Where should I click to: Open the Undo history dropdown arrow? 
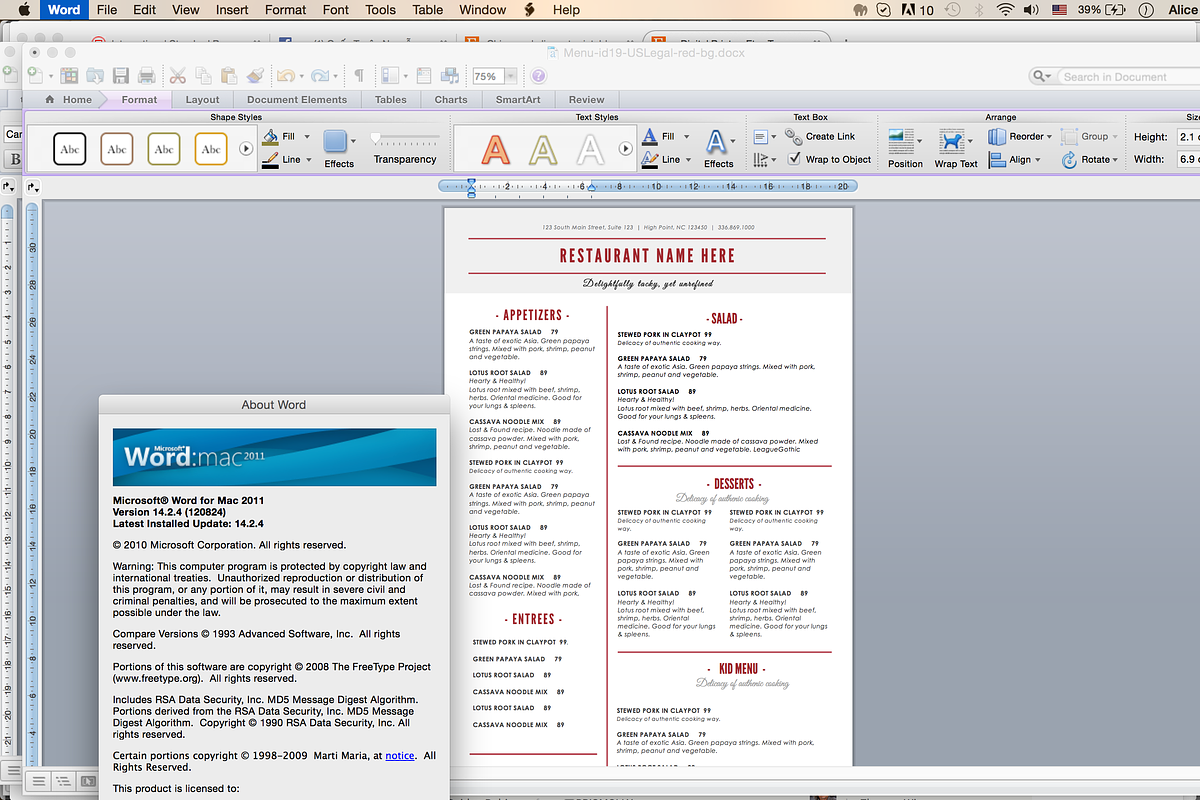300,76
